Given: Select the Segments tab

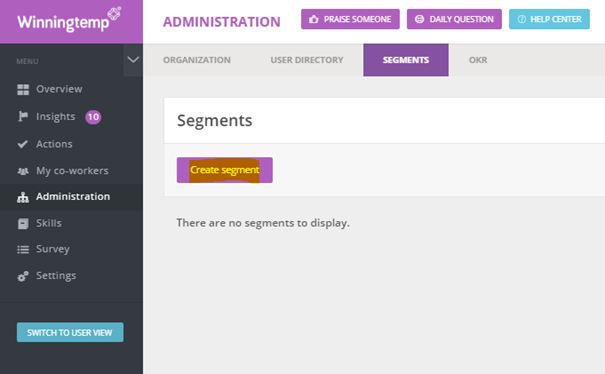Looking at the screenshot, I should pos(406,60).
